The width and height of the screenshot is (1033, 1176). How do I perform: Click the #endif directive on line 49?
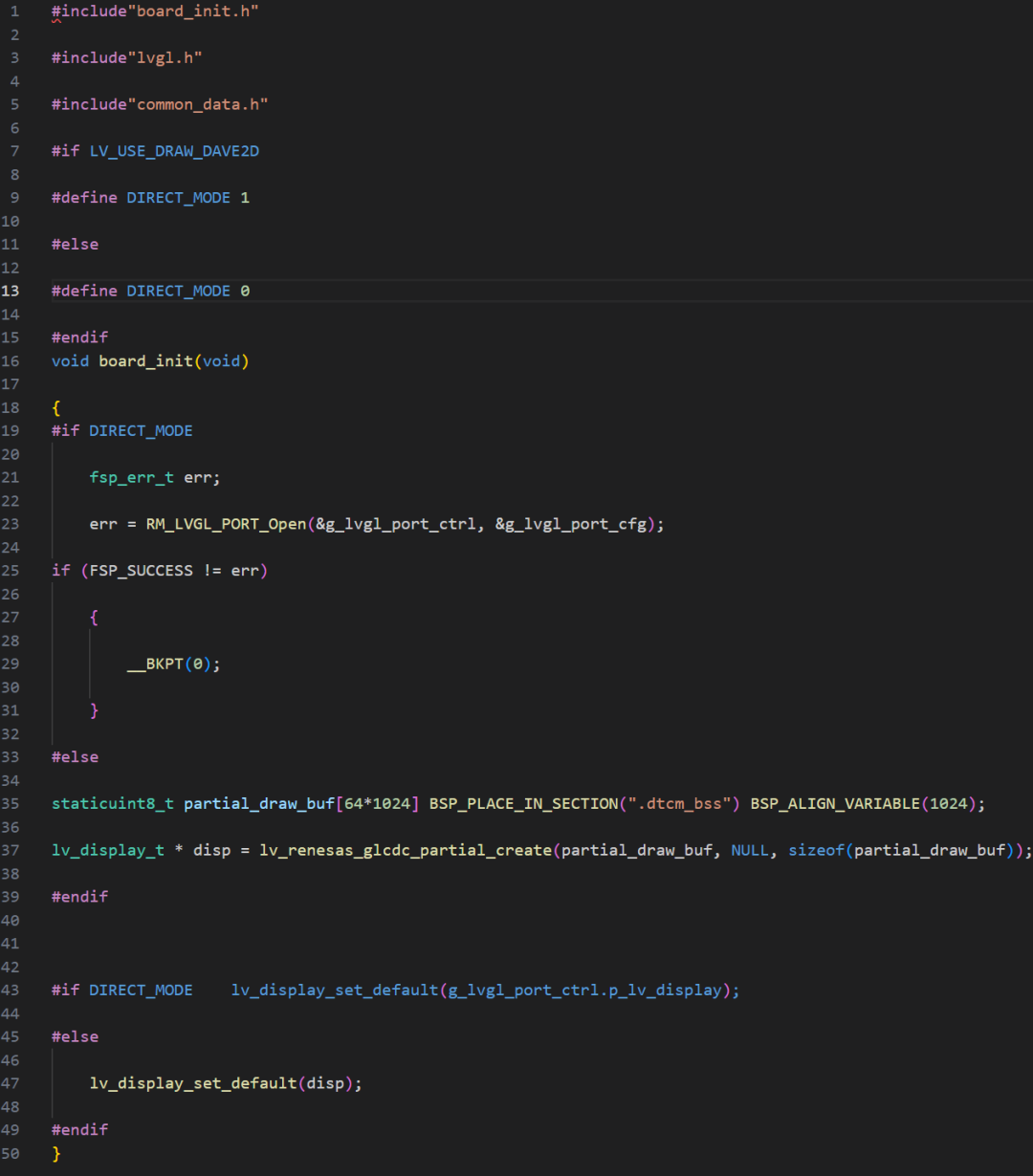coord(80,1130)
